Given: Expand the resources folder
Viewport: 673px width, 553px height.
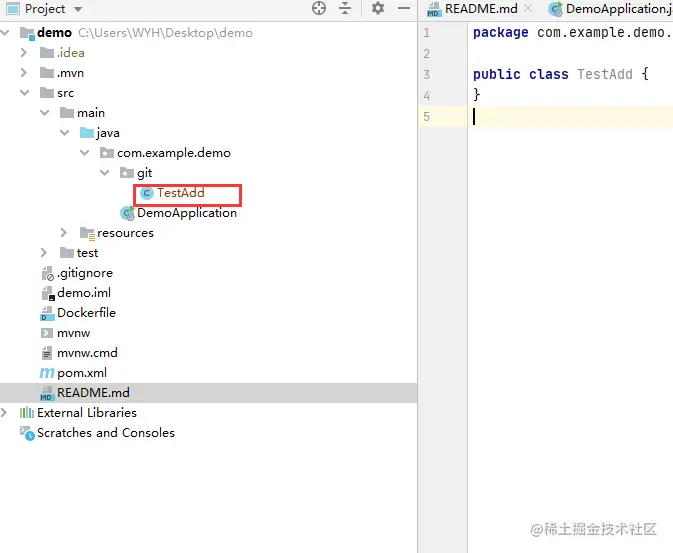Looking at the screenshot, I should (64, 233).
